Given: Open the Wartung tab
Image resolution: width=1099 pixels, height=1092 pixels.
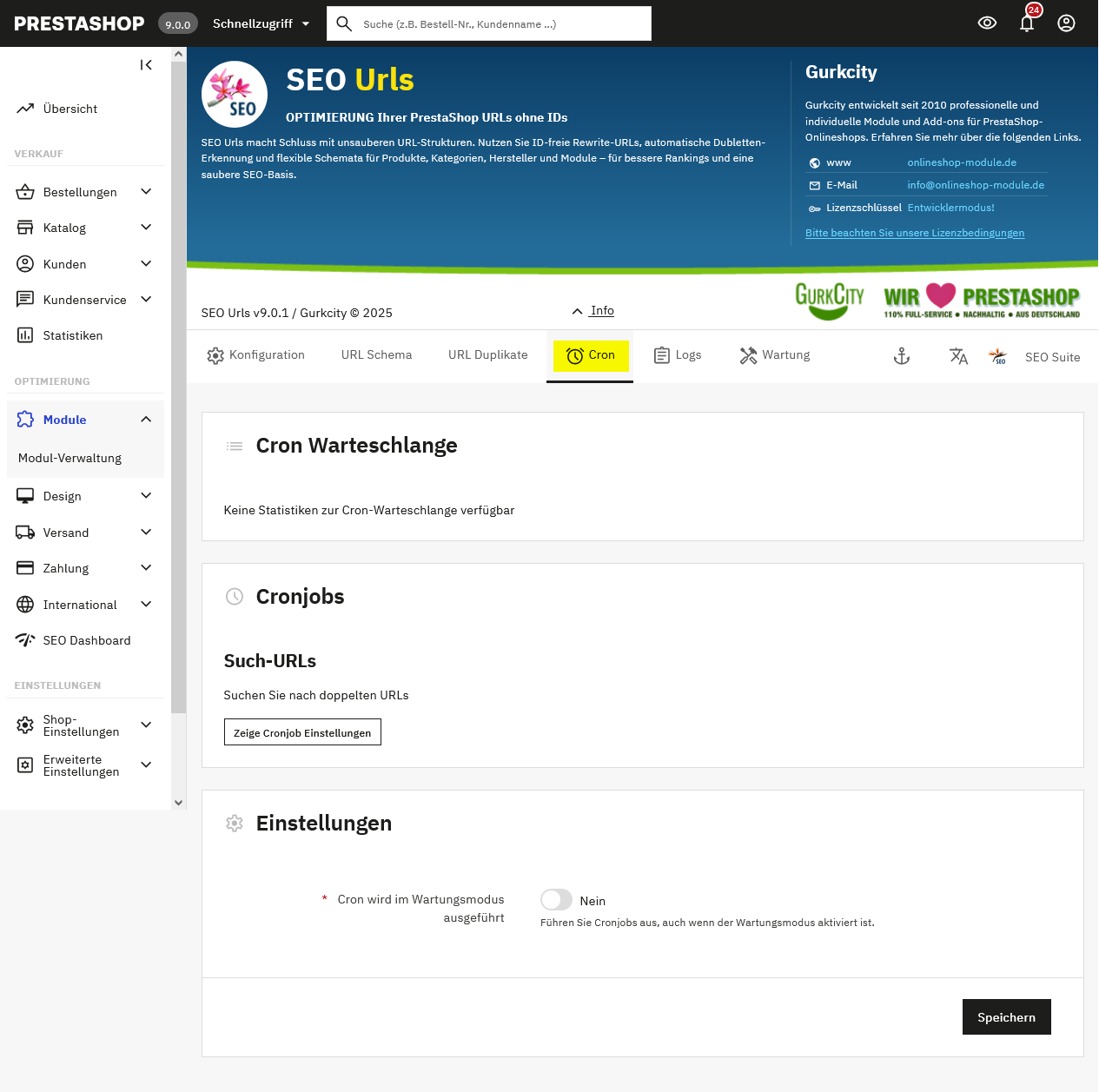Looking at the screenshot, I should [x=775, y=355].
